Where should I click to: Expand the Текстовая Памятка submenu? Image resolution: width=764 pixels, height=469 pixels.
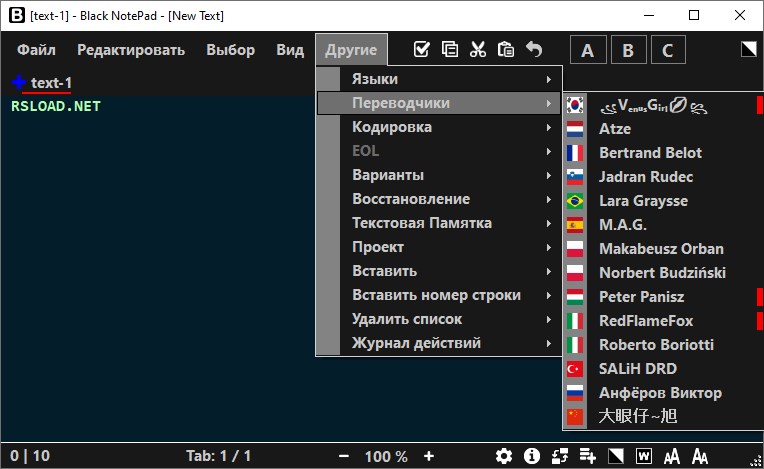[439, 223]
